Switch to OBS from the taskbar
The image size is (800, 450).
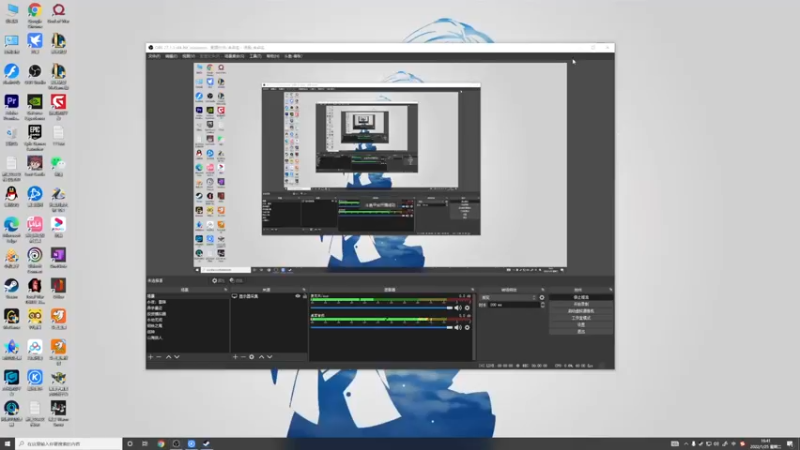(x=176, y=444)
